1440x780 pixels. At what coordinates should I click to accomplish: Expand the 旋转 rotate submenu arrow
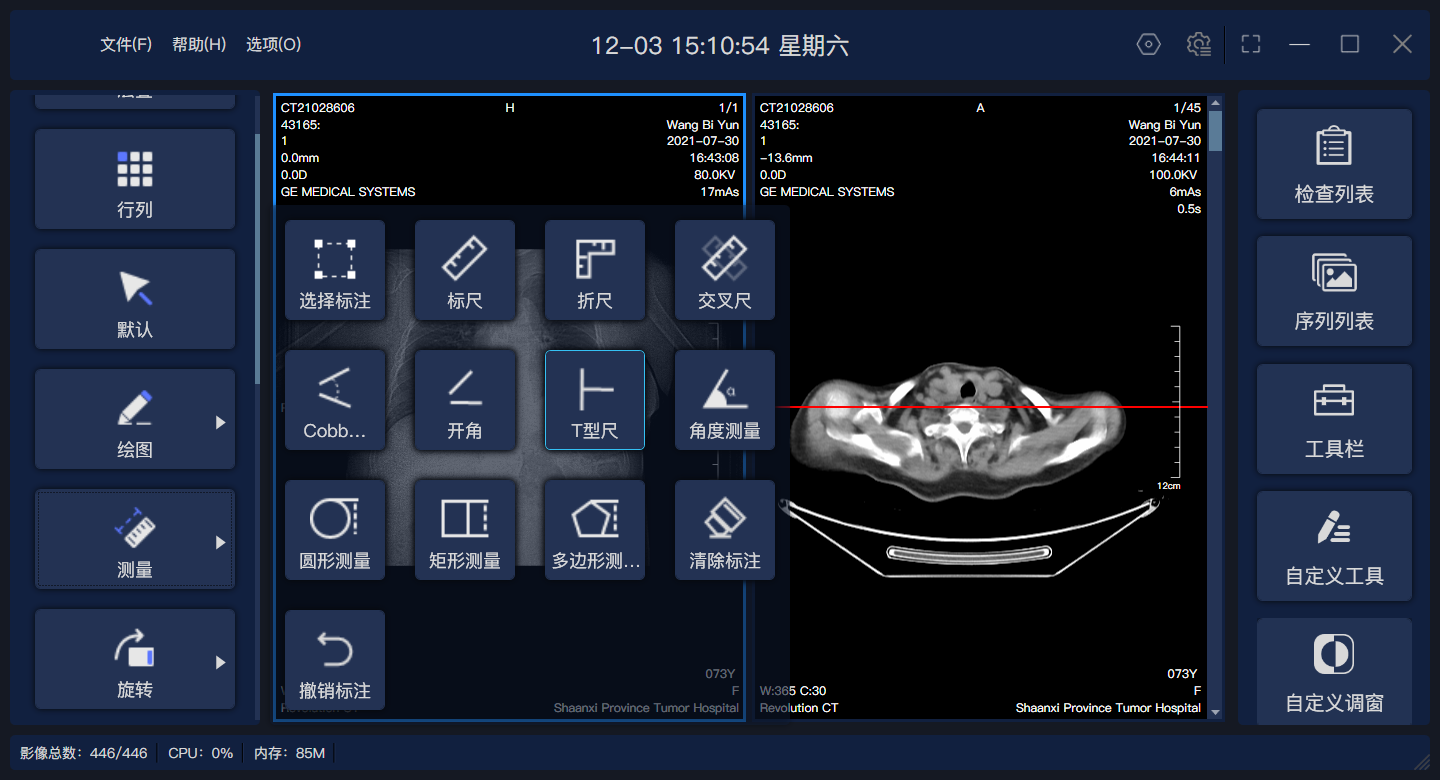220,663
